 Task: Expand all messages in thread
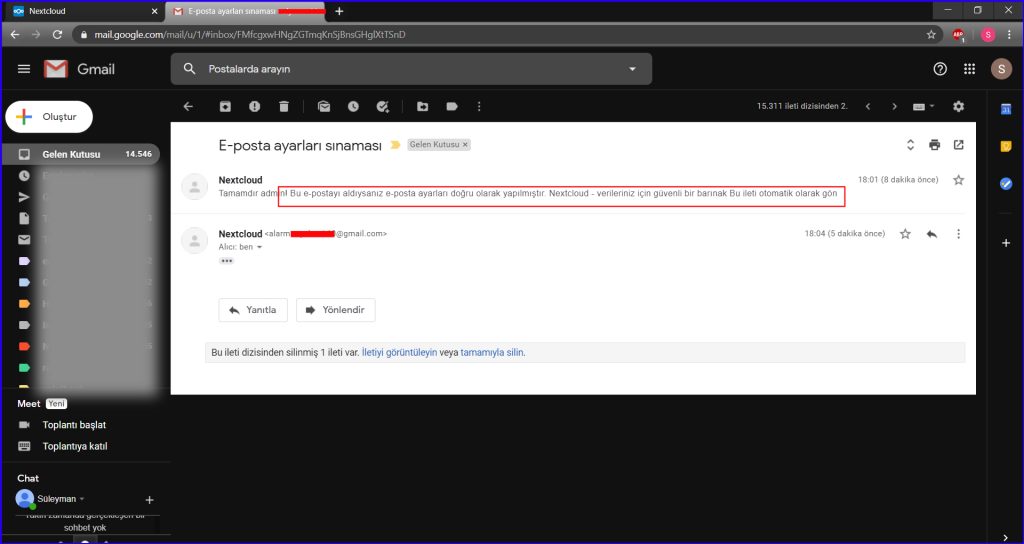[x=910, y=145]
